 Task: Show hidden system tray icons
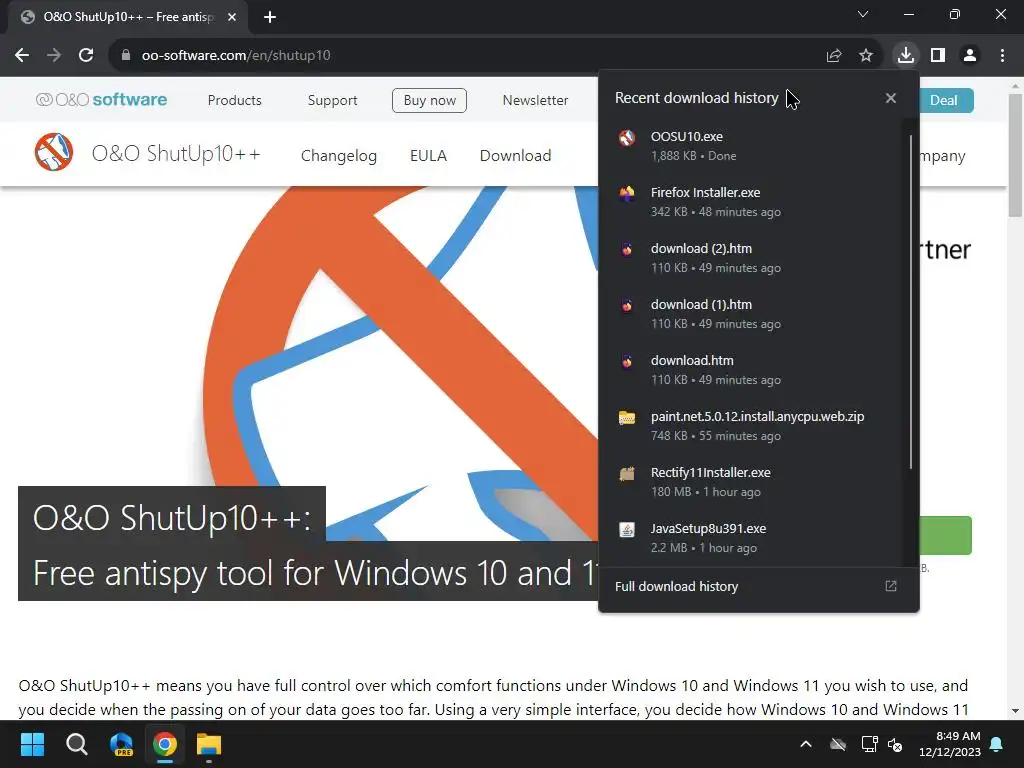[x=806, y=744]
